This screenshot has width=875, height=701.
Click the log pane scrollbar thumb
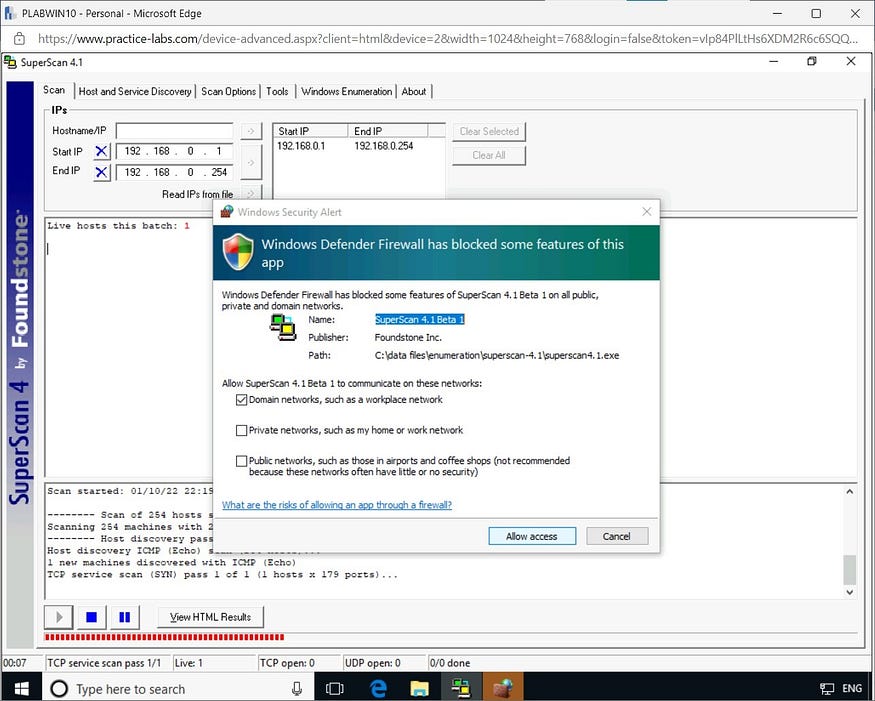click(x=849, y=569)
